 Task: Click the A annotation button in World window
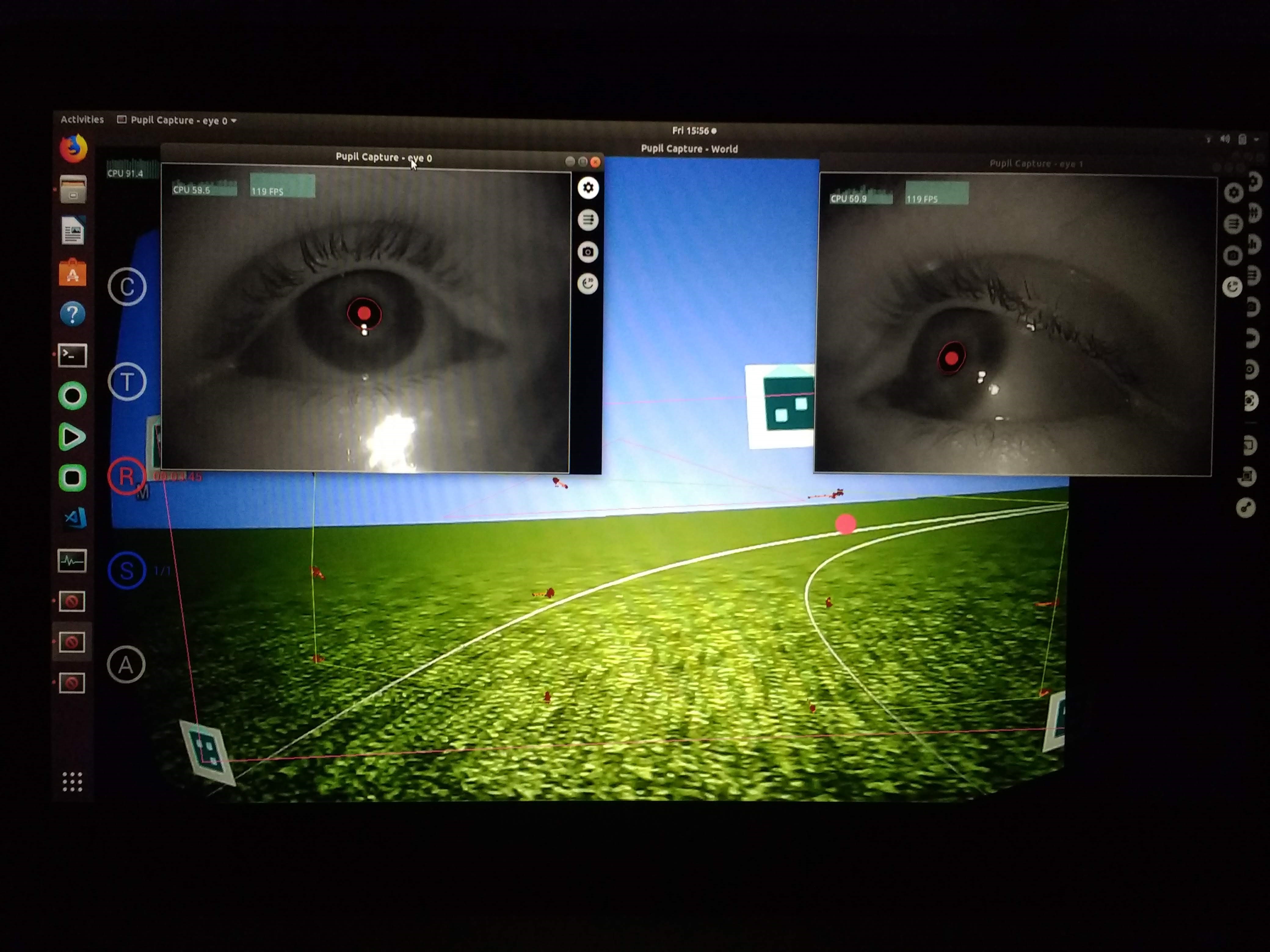tap(126, 665)
